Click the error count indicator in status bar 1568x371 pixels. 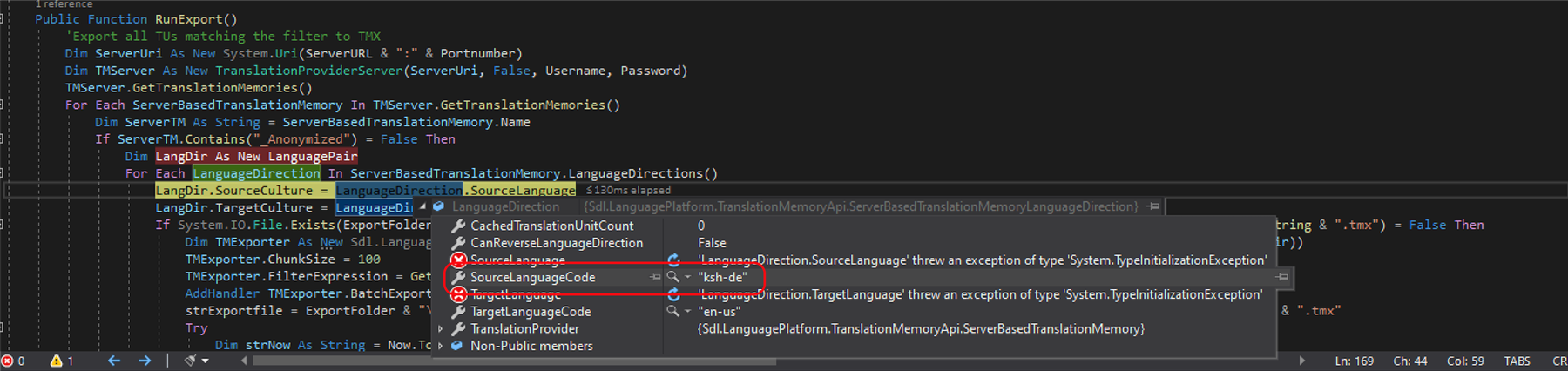pyautogui.click(x=12, y=361)
